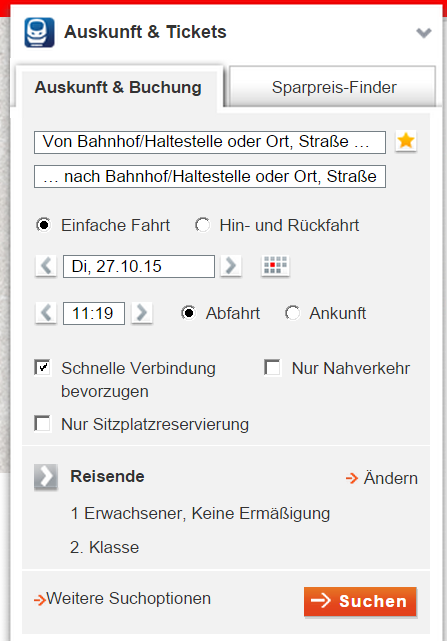Go to previous day with left arrow
447x641 pixels.
[x=46, y=266]
